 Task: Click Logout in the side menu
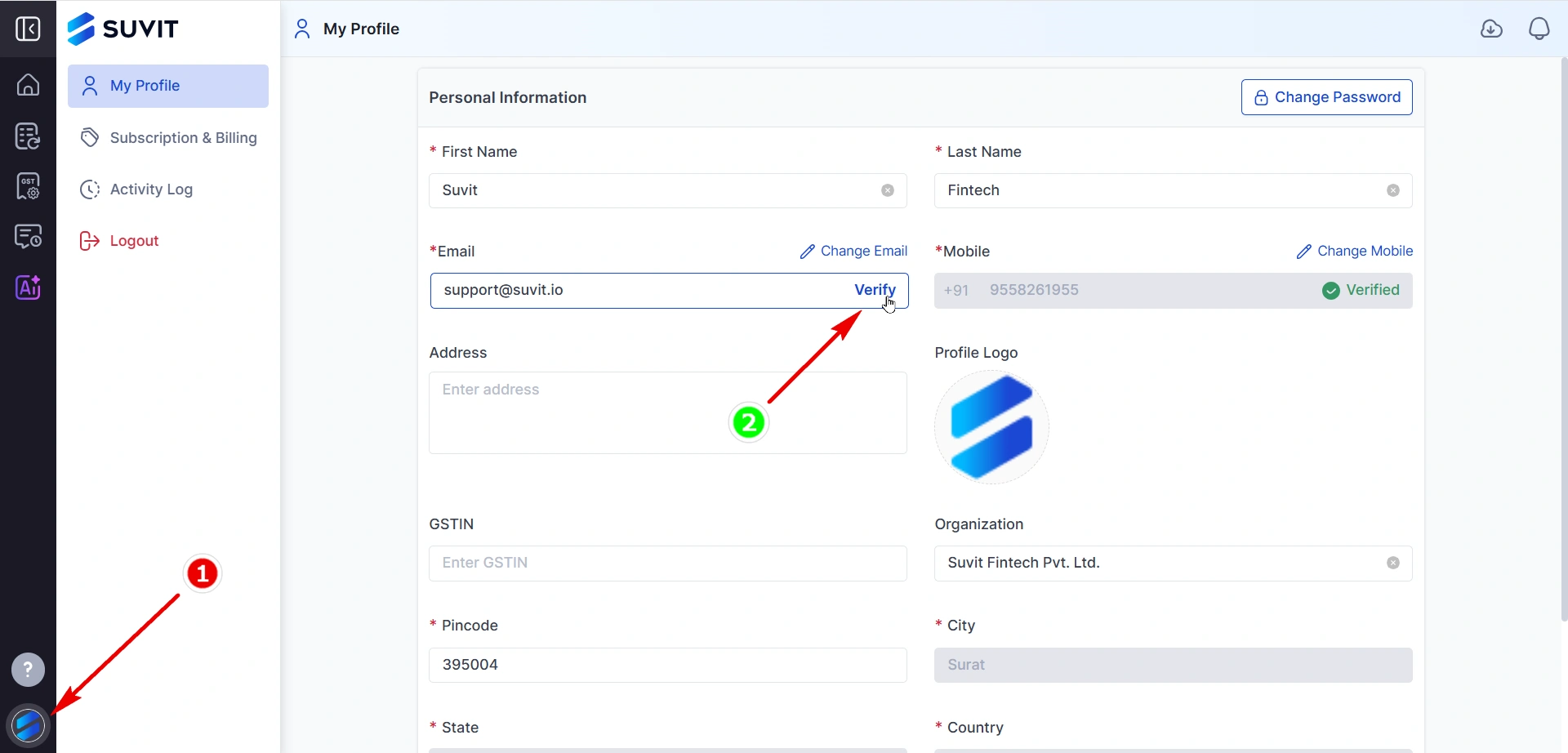pyautogui.click(x=168, y=241)
